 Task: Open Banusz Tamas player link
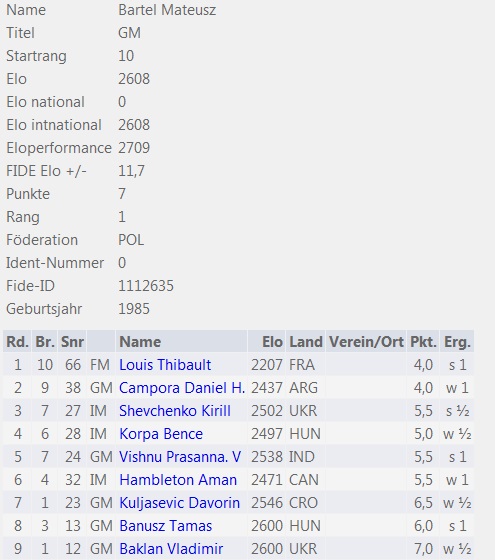166,526
